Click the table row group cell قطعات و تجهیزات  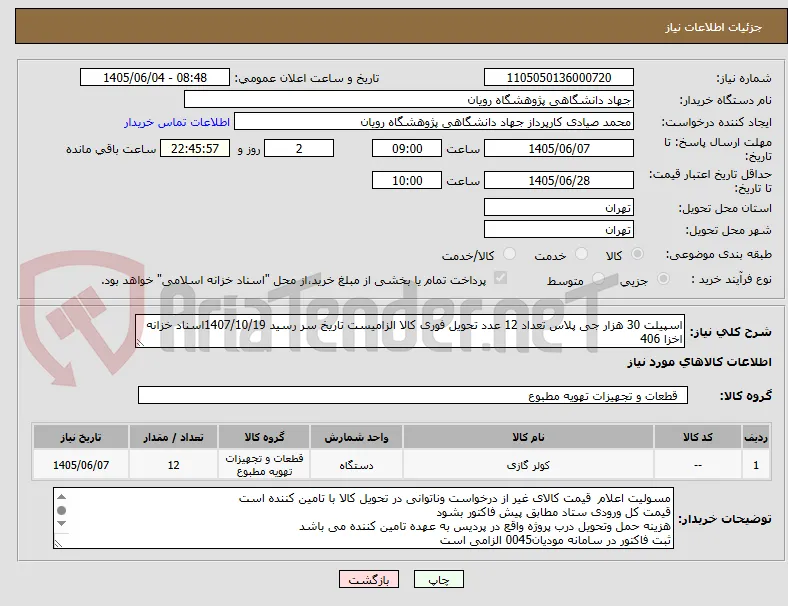(264, 465)
